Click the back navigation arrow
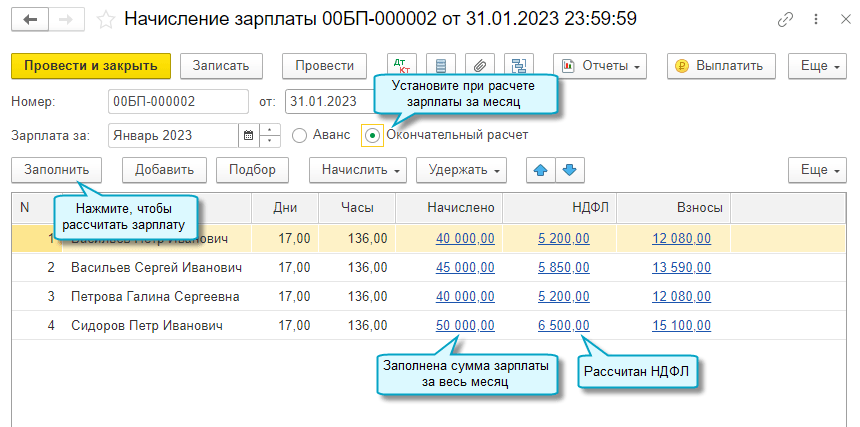 pyautogui.click(x=32, y=19)
